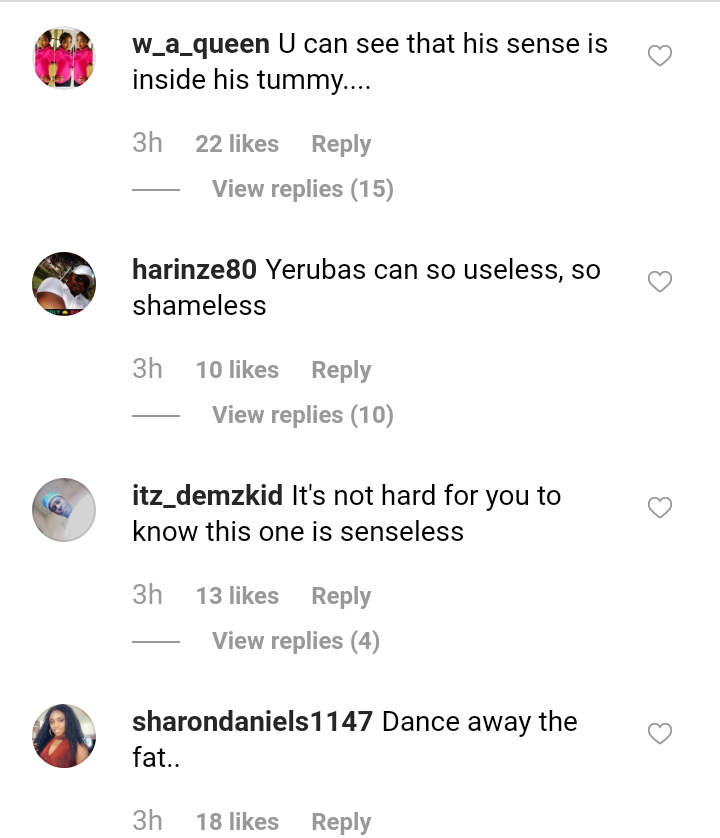Open the itz_demzkid username link

tap(207, 496)
